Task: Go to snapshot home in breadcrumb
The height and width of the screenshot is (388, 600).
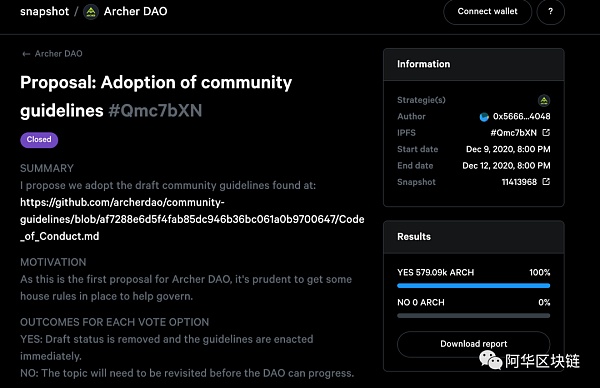Action: tap(44, 11)
